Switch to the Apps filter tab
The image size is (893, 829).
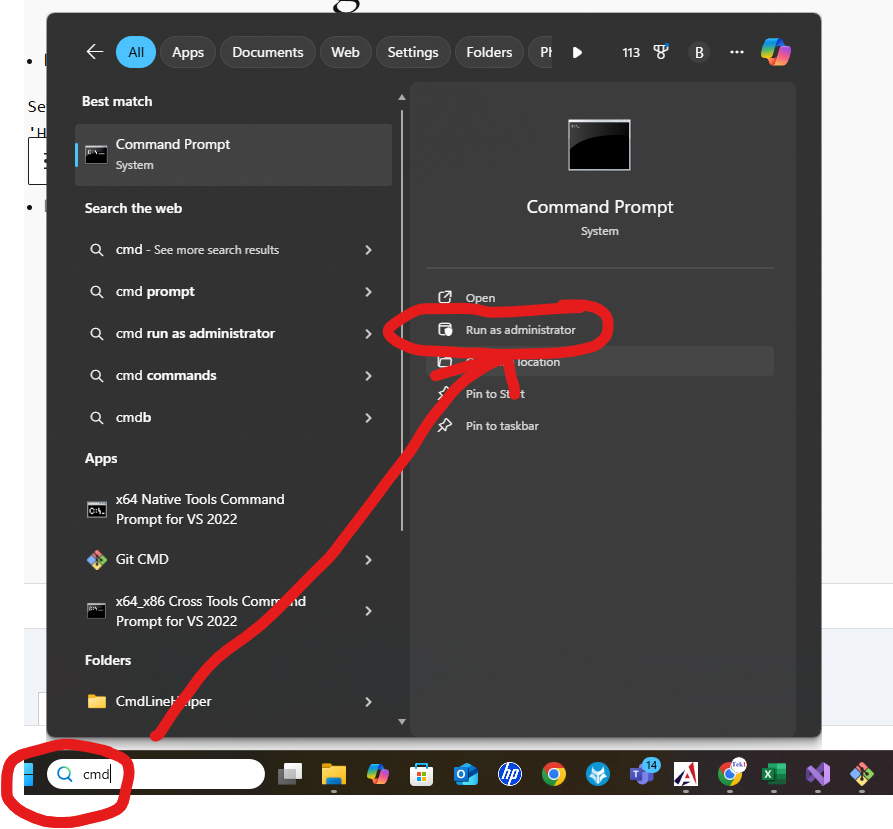(187, 52)
